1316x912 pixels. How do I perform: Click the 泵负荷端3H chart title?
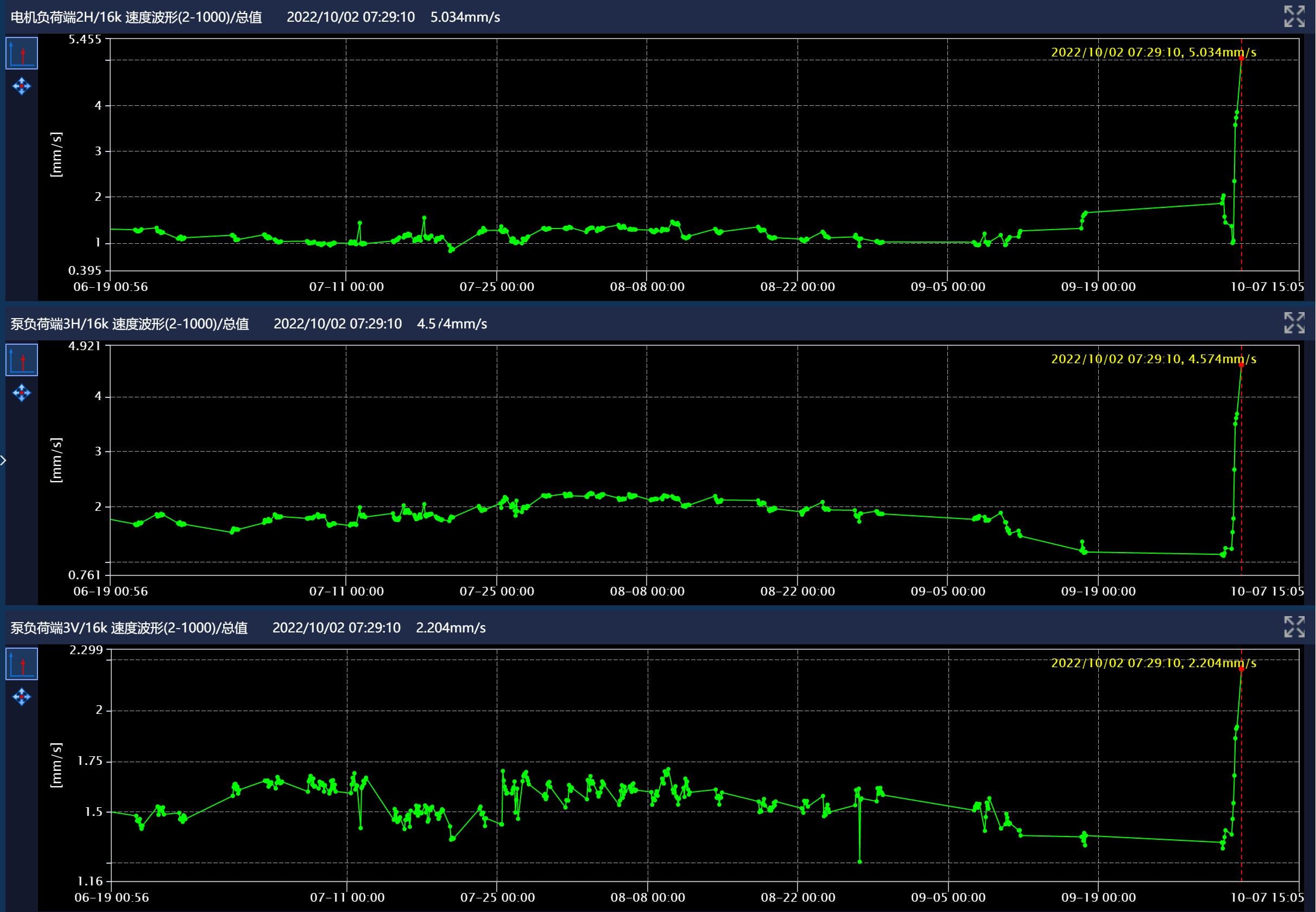click(130, 324)
